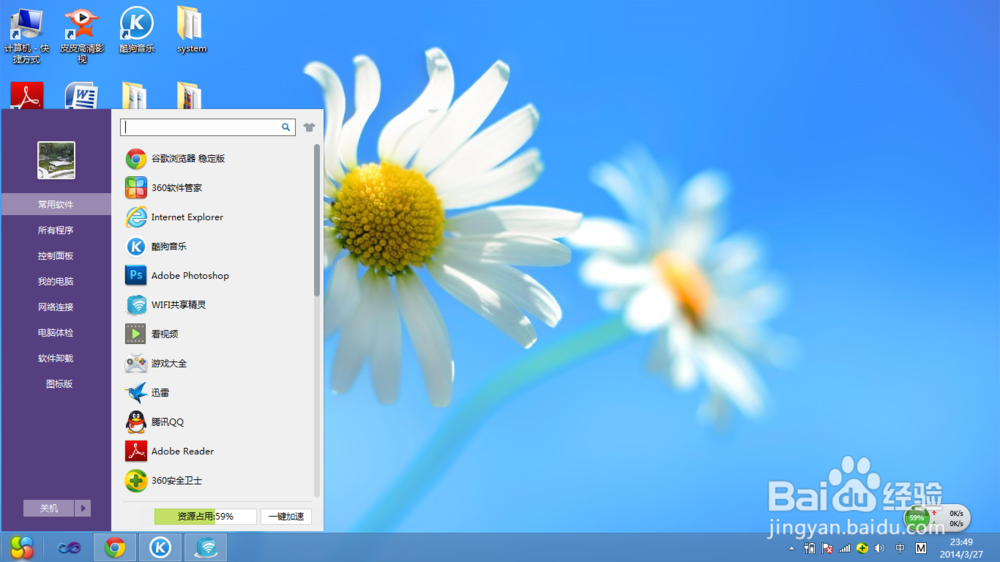Click the M input method icon

921,548
